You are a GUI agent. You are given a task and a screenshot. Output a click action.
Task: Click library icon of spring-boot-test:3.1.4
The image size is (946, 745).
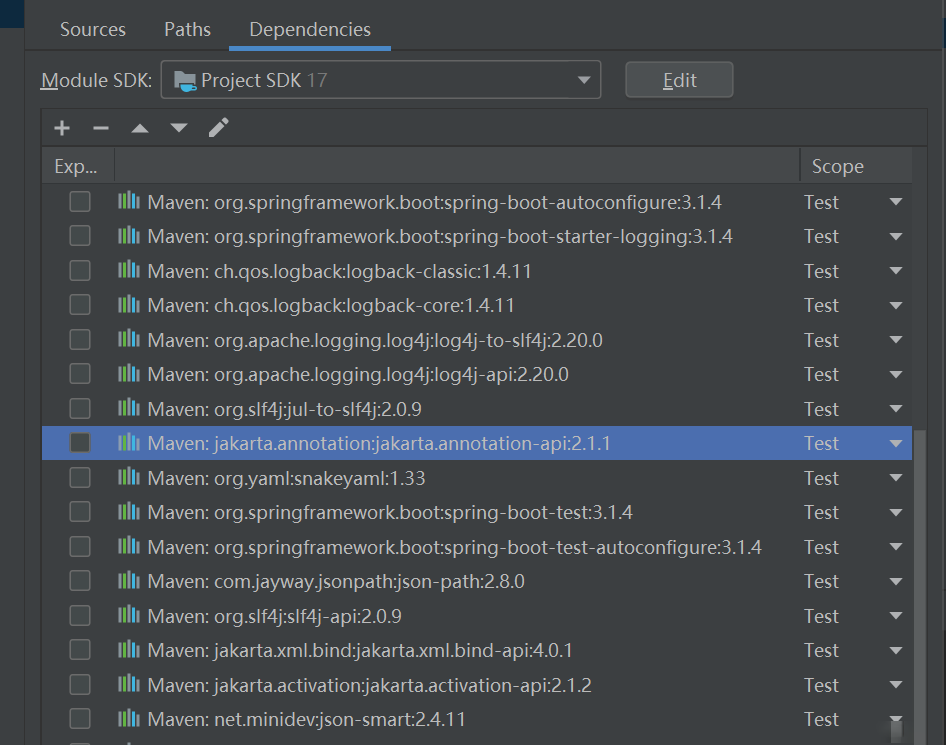click(129, 512)
